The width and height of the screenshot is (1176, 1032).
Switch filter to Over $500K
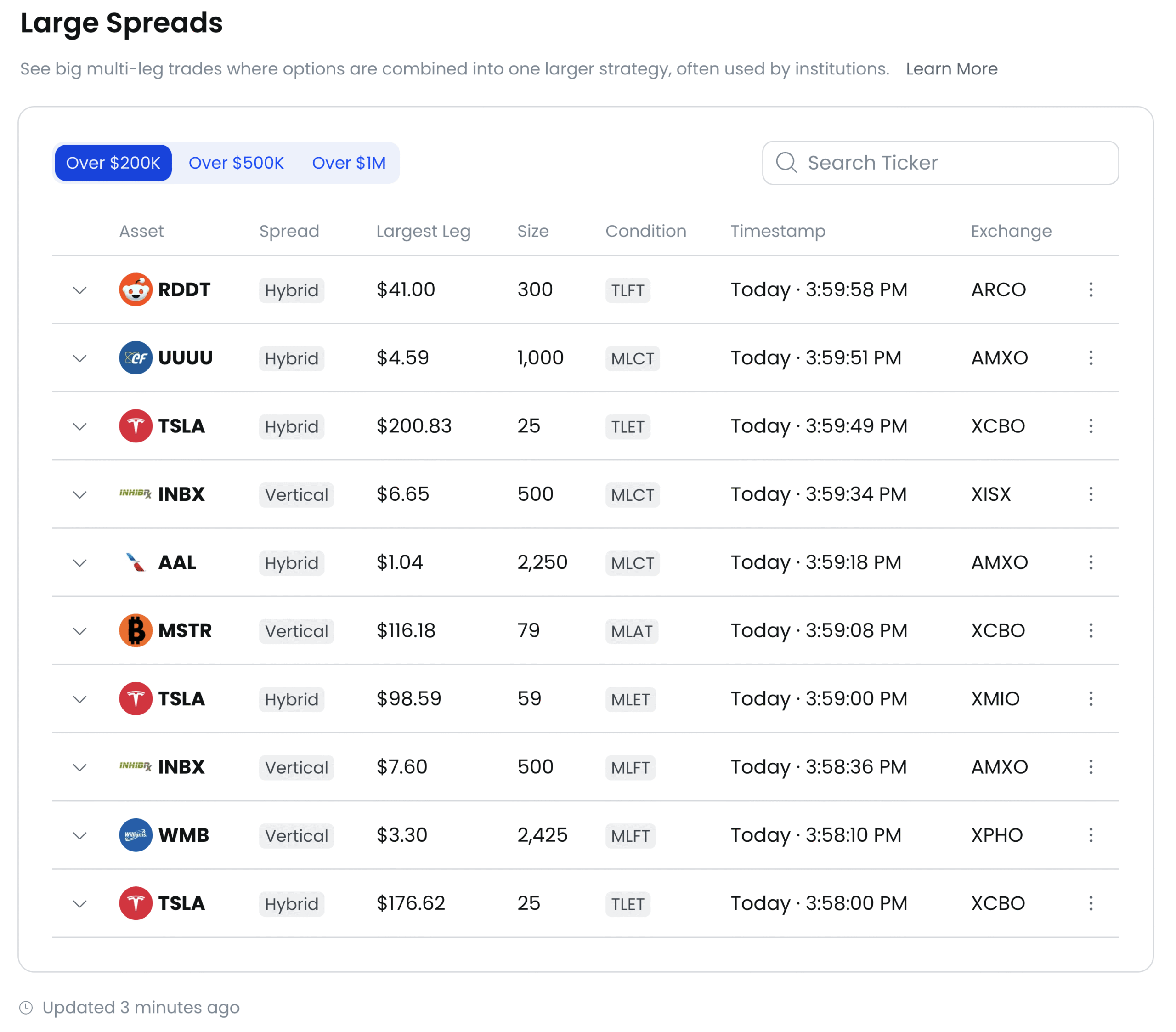(x=236, y=163)
